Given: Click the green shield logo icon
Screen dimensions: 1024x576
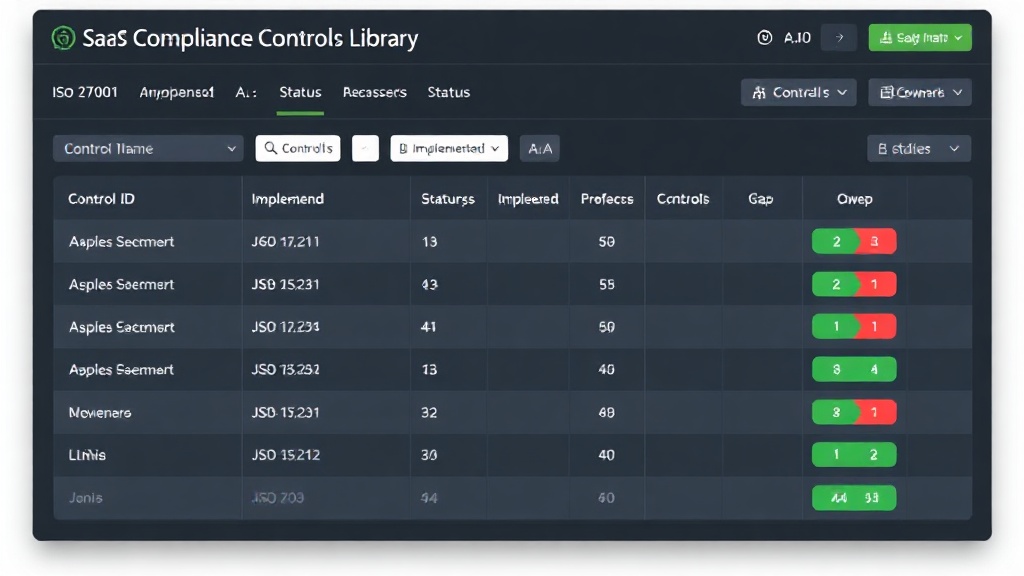Looking at the screenshot, I should [63, 38].
